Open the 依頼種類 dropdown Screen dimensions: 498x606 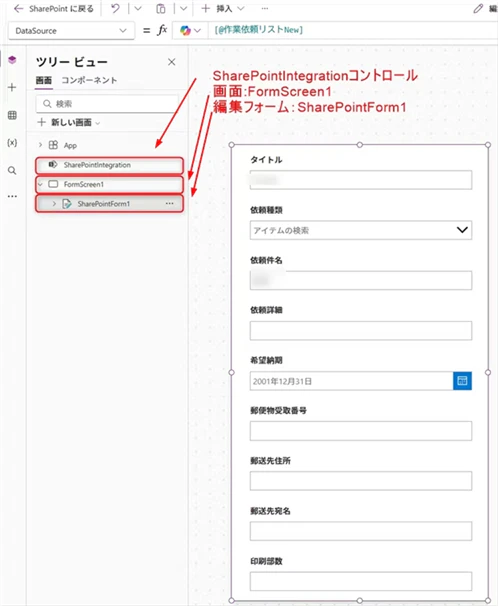coord(360,230)
